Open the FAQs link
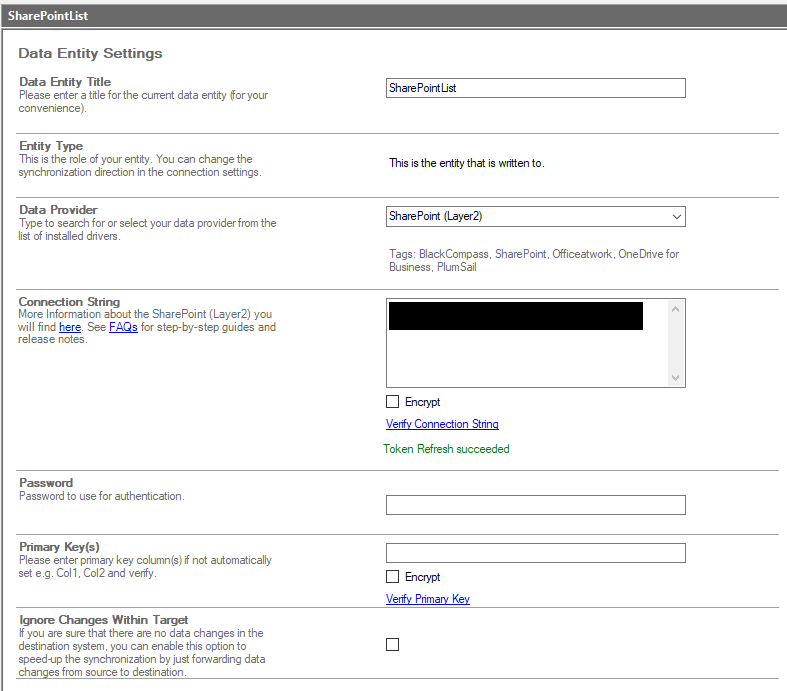787x691 pixels. 123,327
